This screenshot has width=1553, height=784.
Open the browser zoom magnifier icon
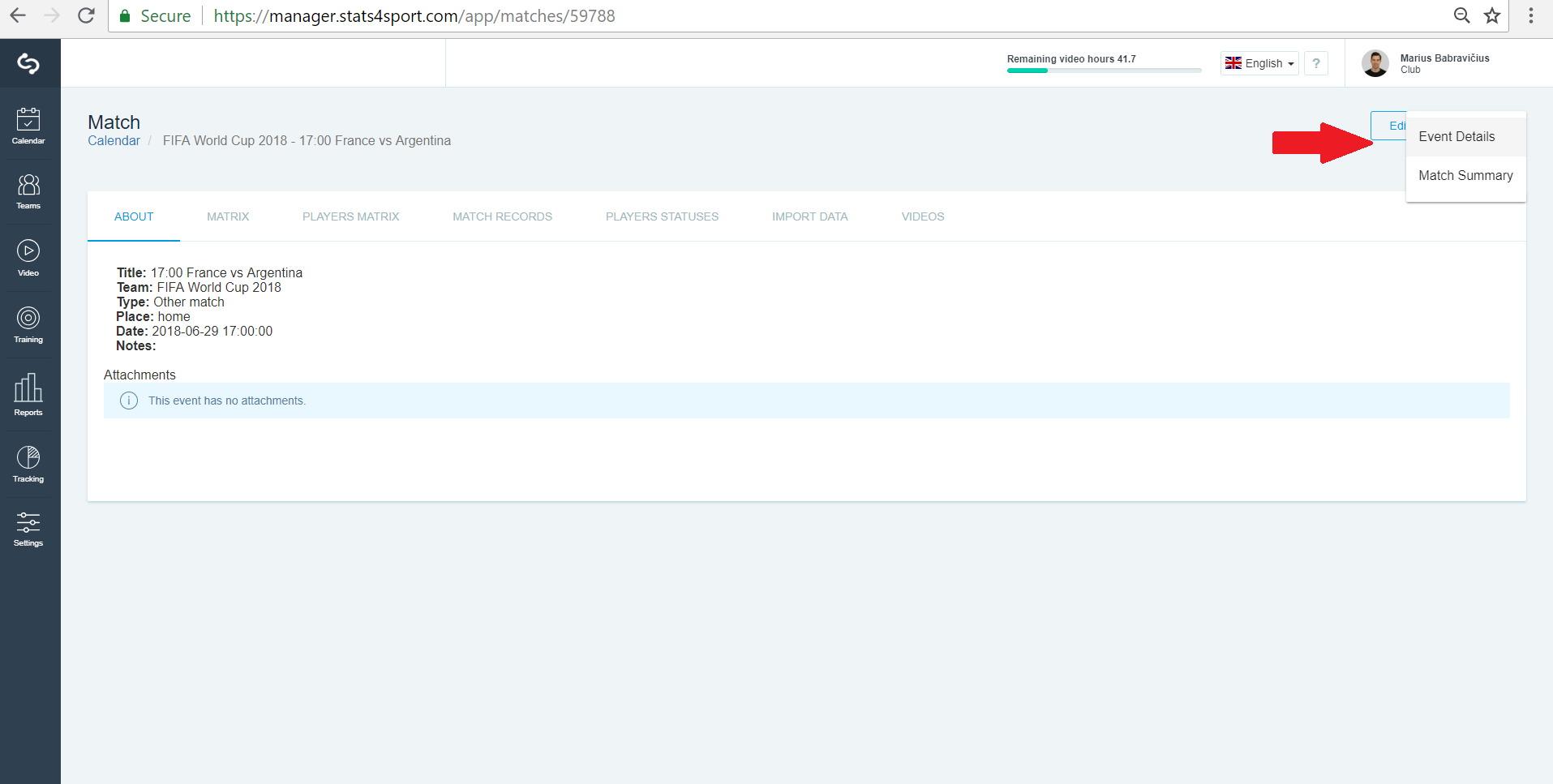coord(1461,15)
